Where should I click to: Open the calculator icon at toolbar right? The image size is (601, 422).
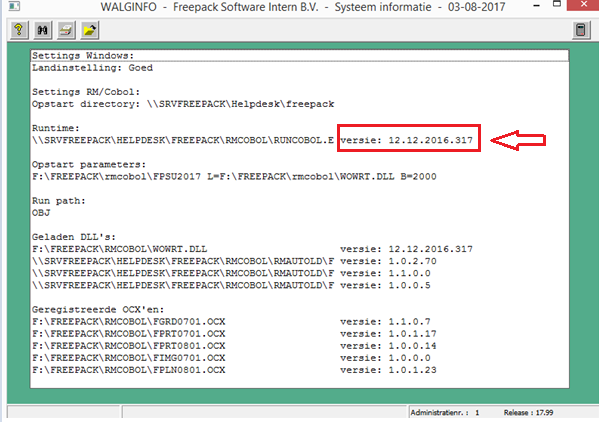point(581,30)
